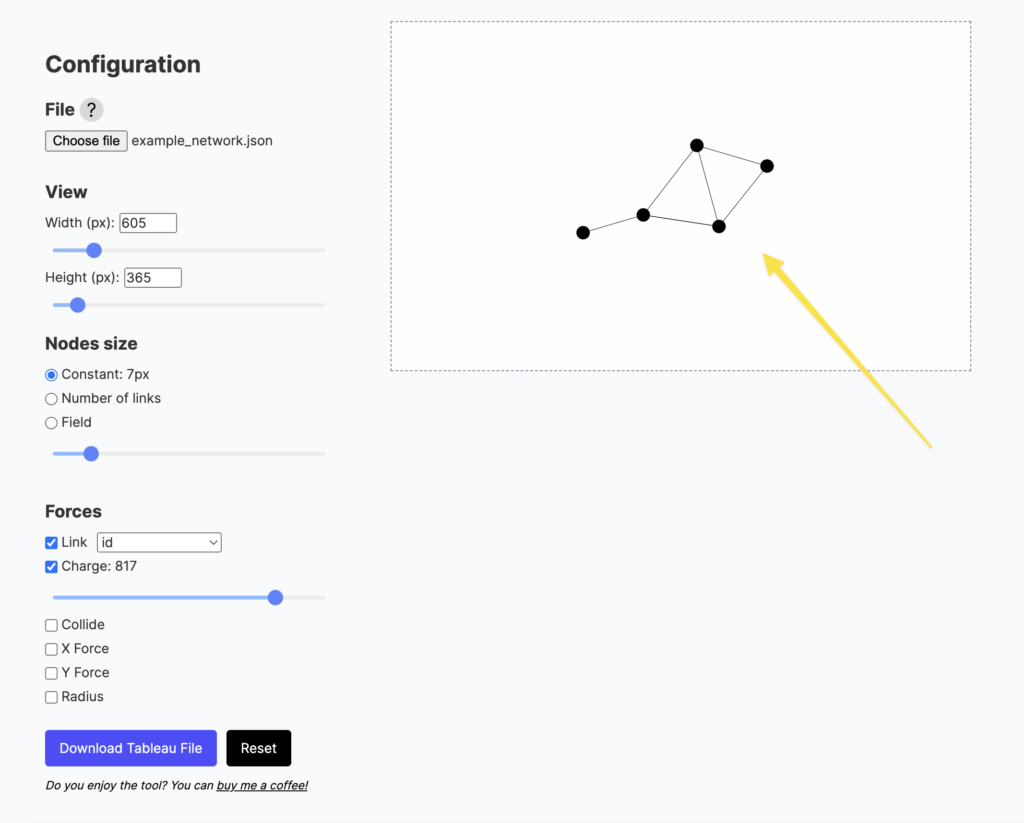Click the Nodes size slider handle
Image resolution: width=1024 pixels, height=823 pixels.
(91, 454)
